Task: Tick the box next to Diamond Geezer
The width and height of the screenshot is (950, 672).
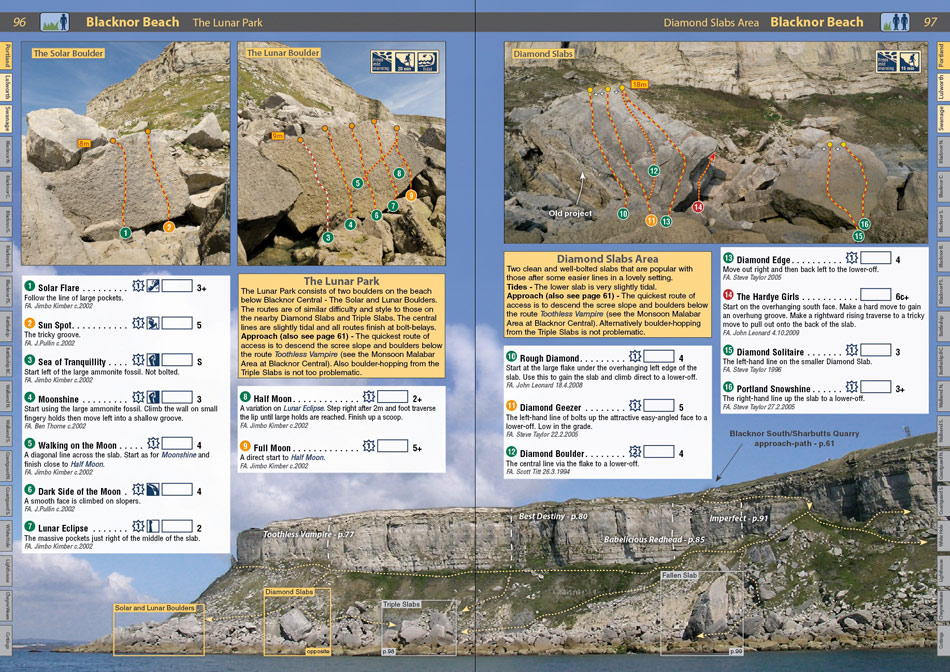Action: [659, 405]
